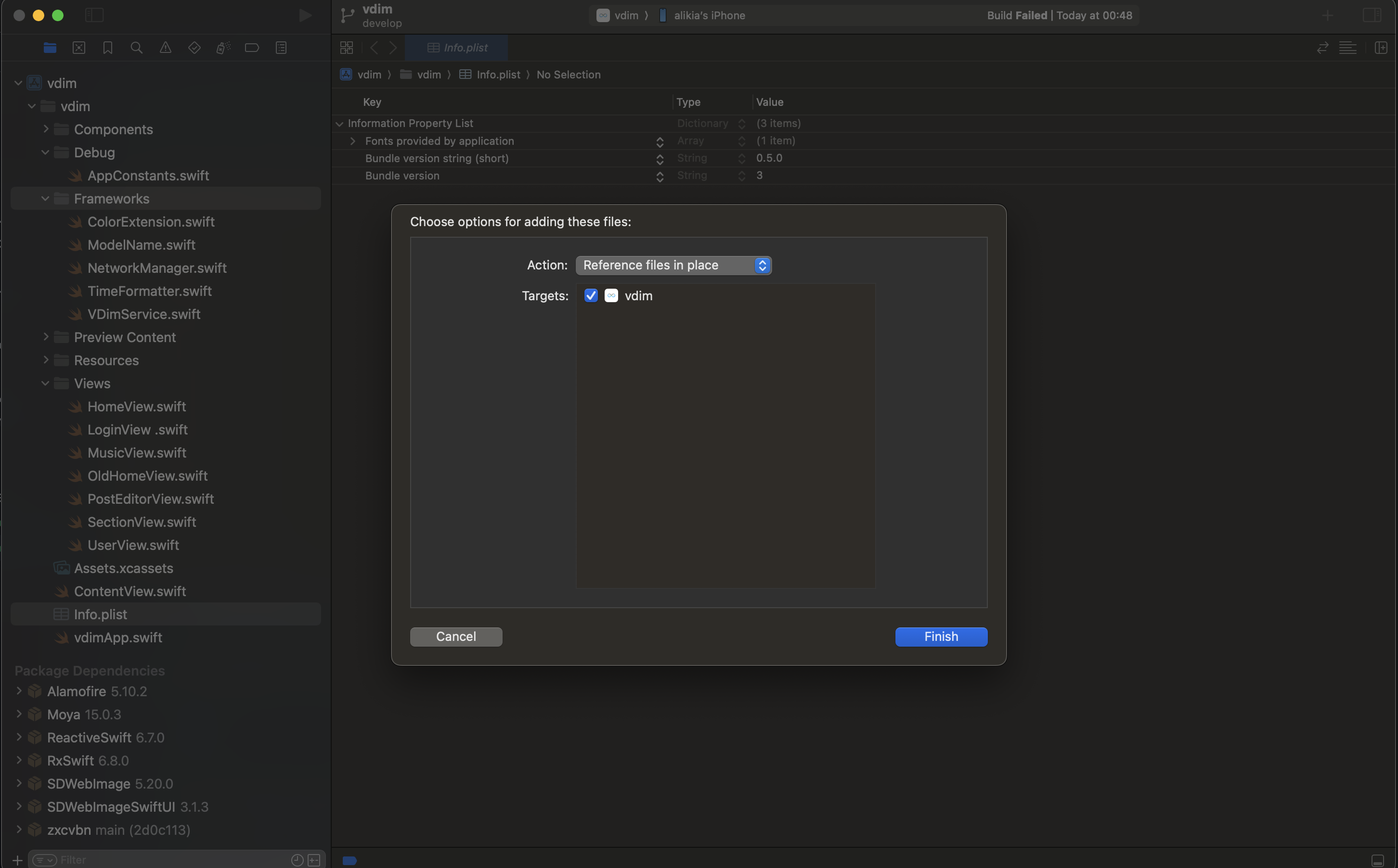Click the filter icon at bottom left

(44, 859)
